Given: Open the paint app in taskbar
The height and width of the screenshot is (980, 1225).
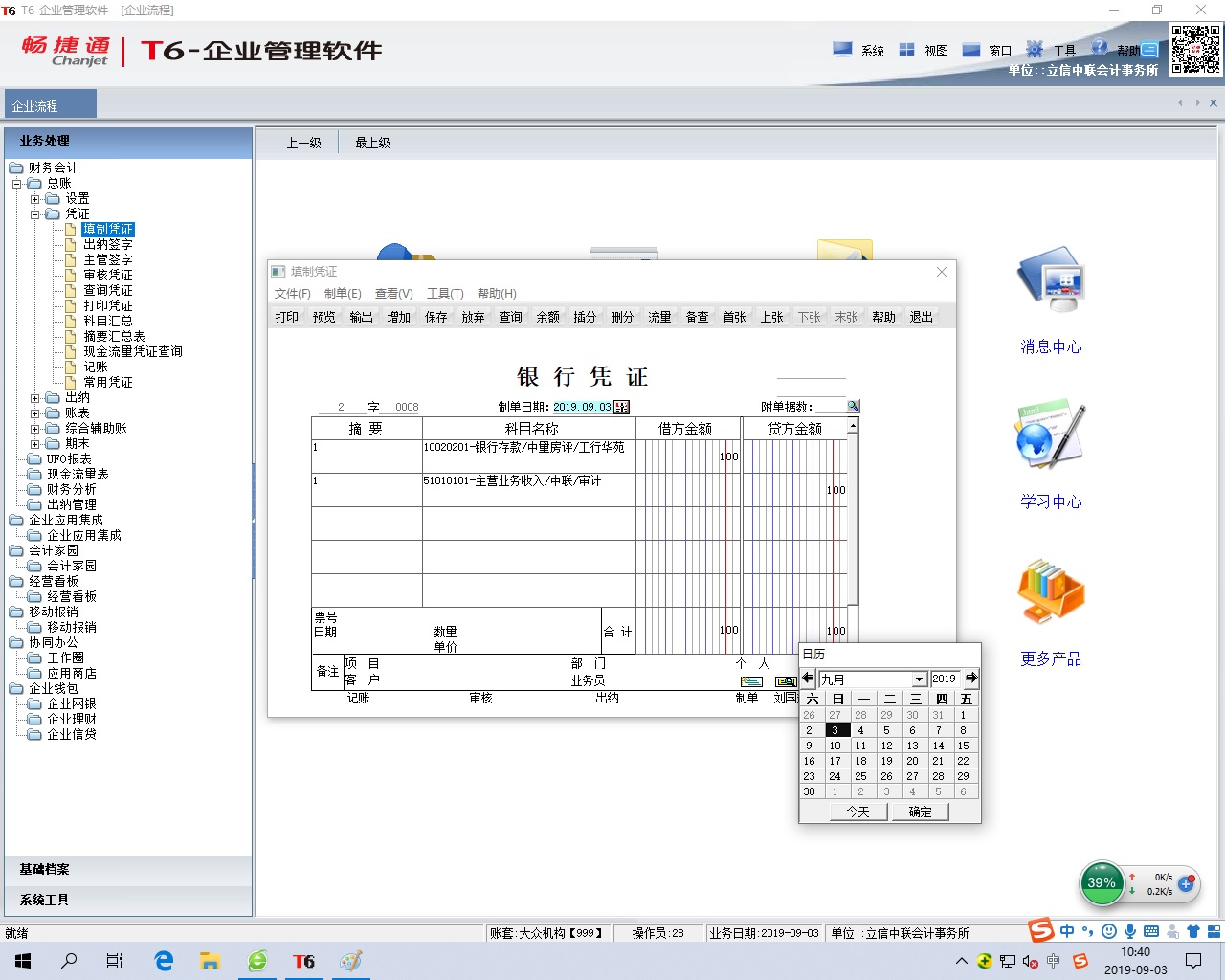Looking at the screenshot, I should pos(350,961).
